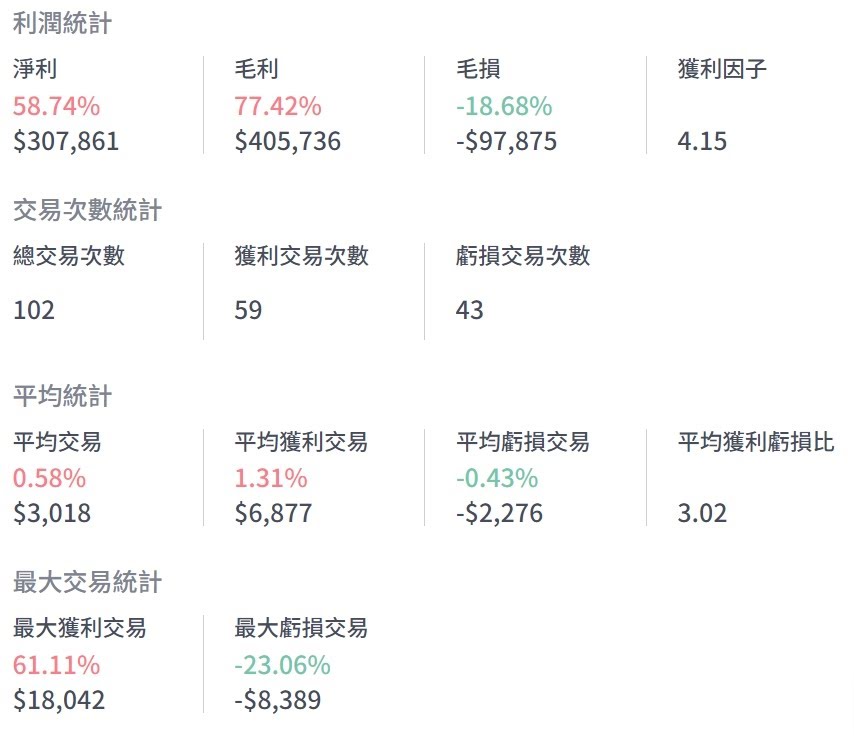This screenshot has width=854, height=740.
Task: Select the 淨利 percentage 58.74%
Action: click(x=56, y=106)
